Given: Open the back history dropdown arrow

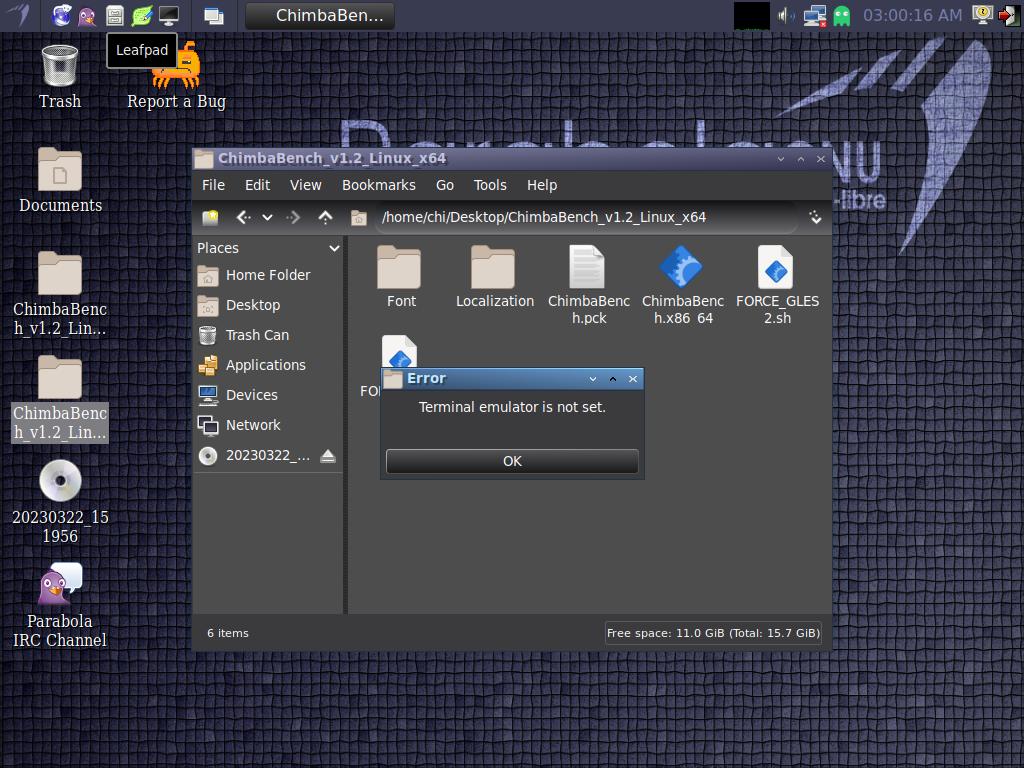Looking at the screenshot, I should pos(267,217).
